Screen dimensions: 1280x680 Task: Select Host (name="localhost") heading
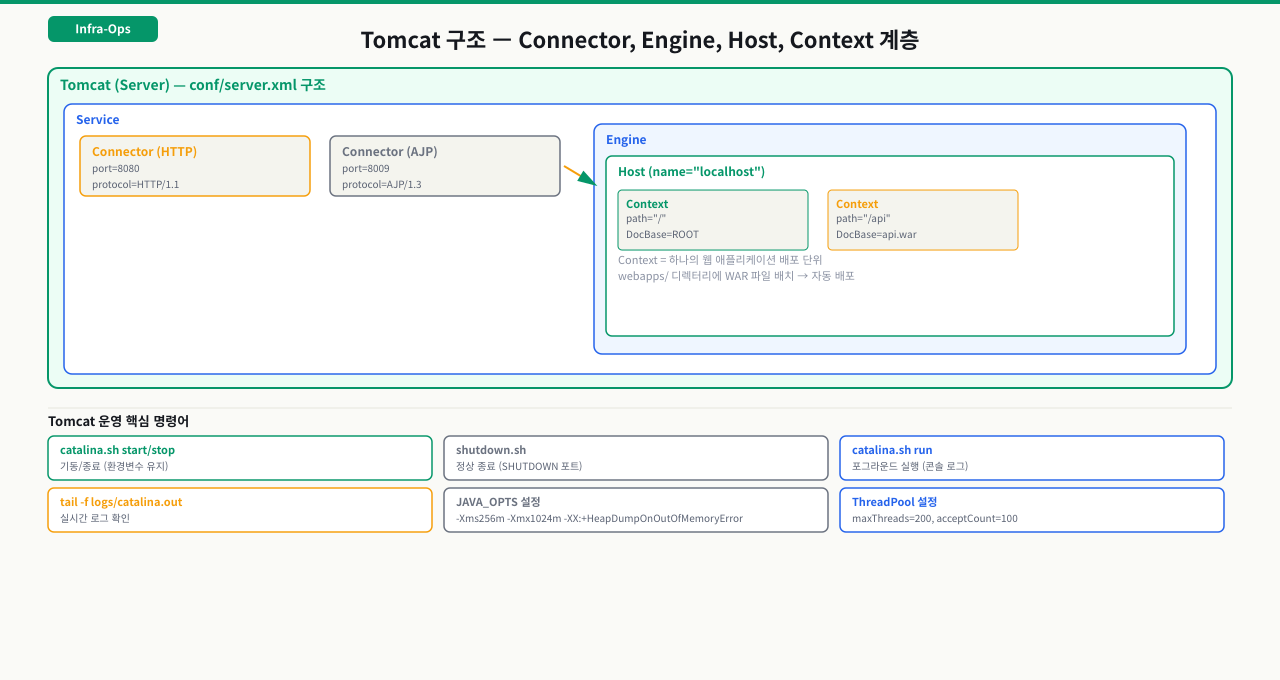691,172
